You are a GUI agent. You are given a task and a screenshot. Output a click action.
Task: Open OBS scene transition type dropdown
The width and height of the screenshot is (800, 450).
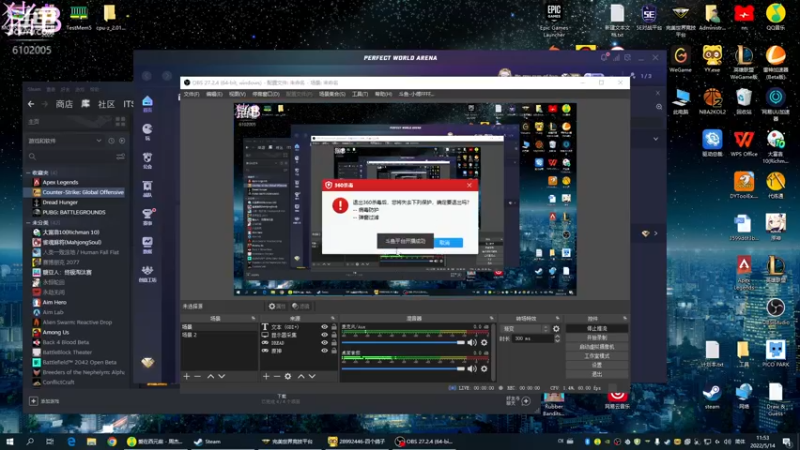[x=525, y=329]
